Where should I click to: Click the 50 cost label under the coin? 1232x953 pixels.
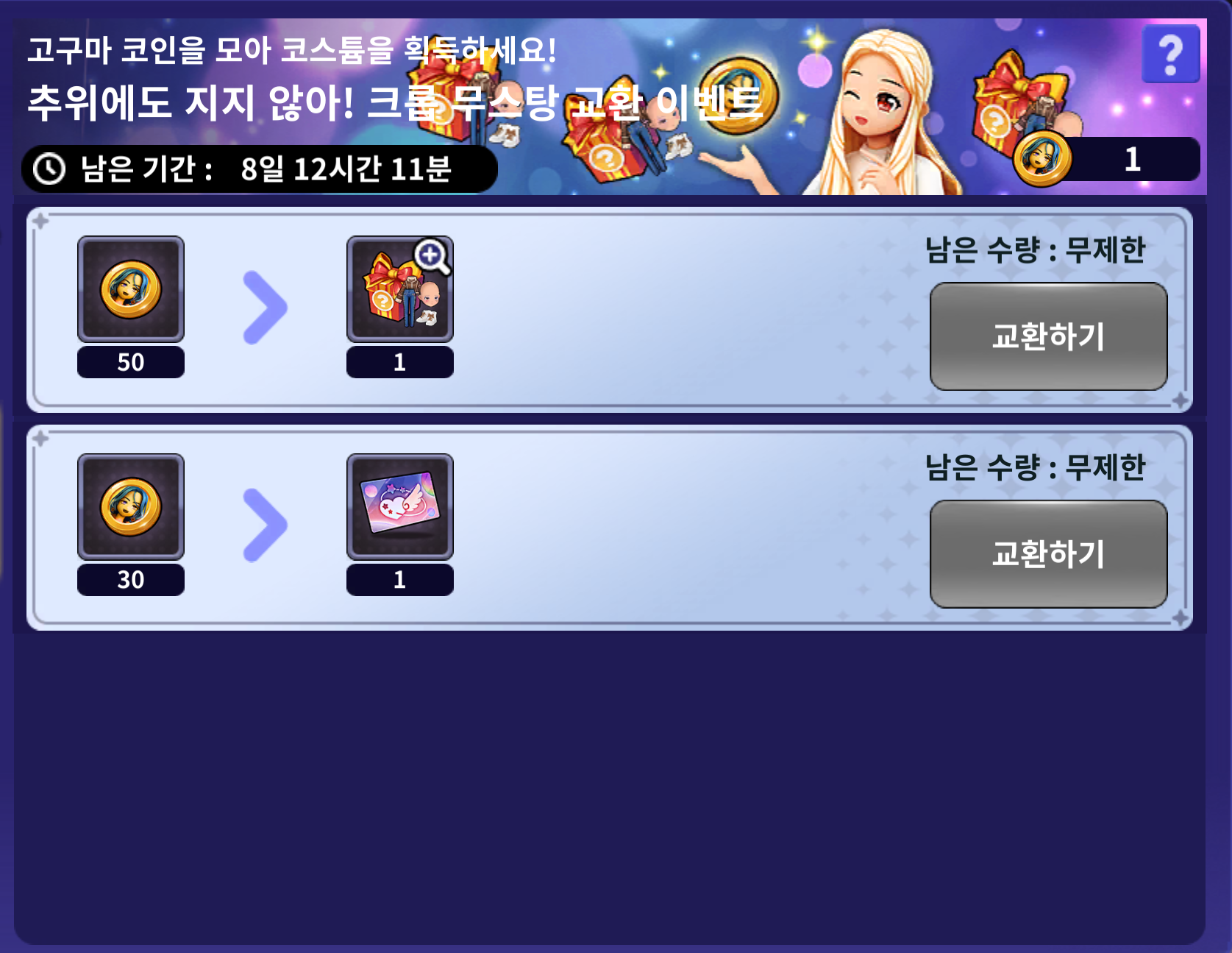[x=131, y=362]
